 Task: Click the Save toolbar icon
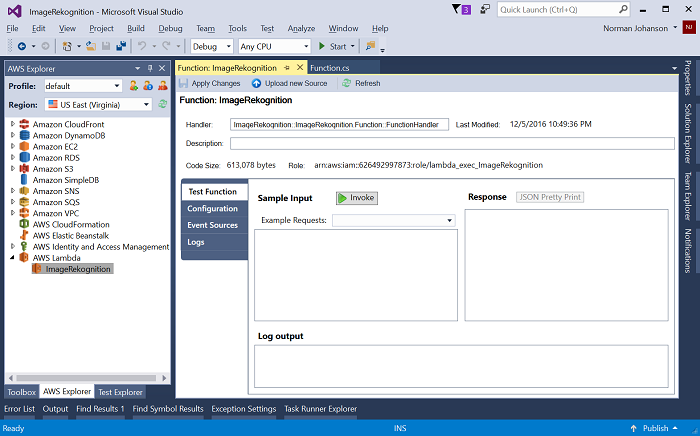(106, 46)
